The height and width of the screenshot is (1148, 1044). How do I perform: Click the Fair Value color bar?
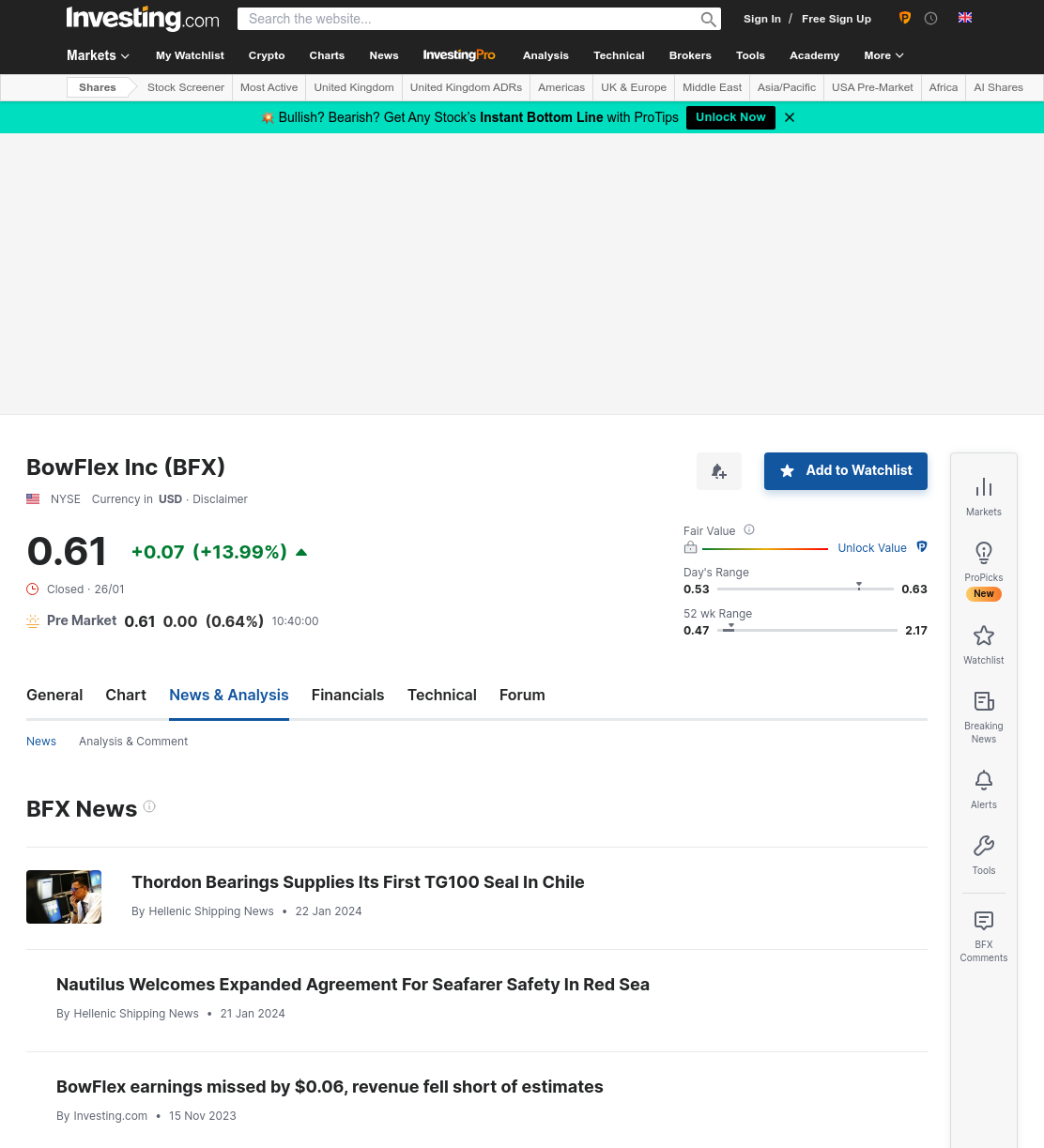765,548
